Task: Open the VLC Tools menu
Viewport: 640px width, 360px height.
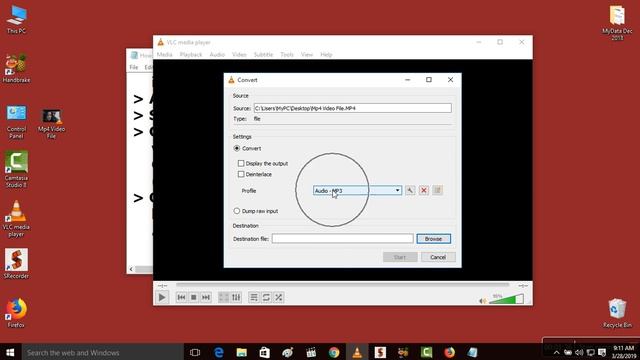Action: click(287, 54)
